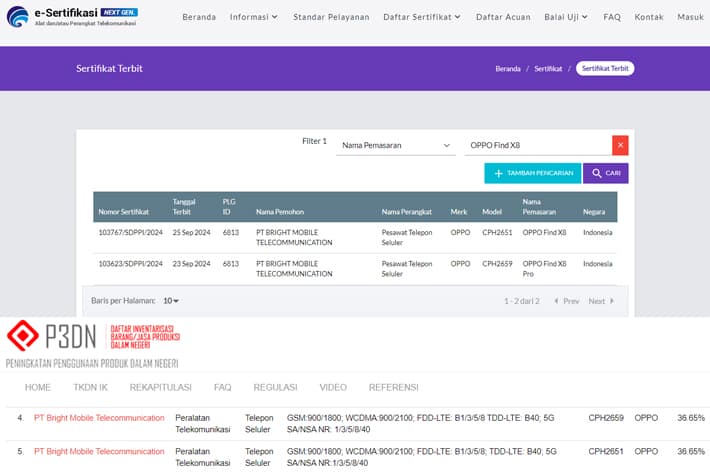The width and height of the screenshot is (710, 473).
Task: Click the Next pagination button
Action: pos(601,301)
